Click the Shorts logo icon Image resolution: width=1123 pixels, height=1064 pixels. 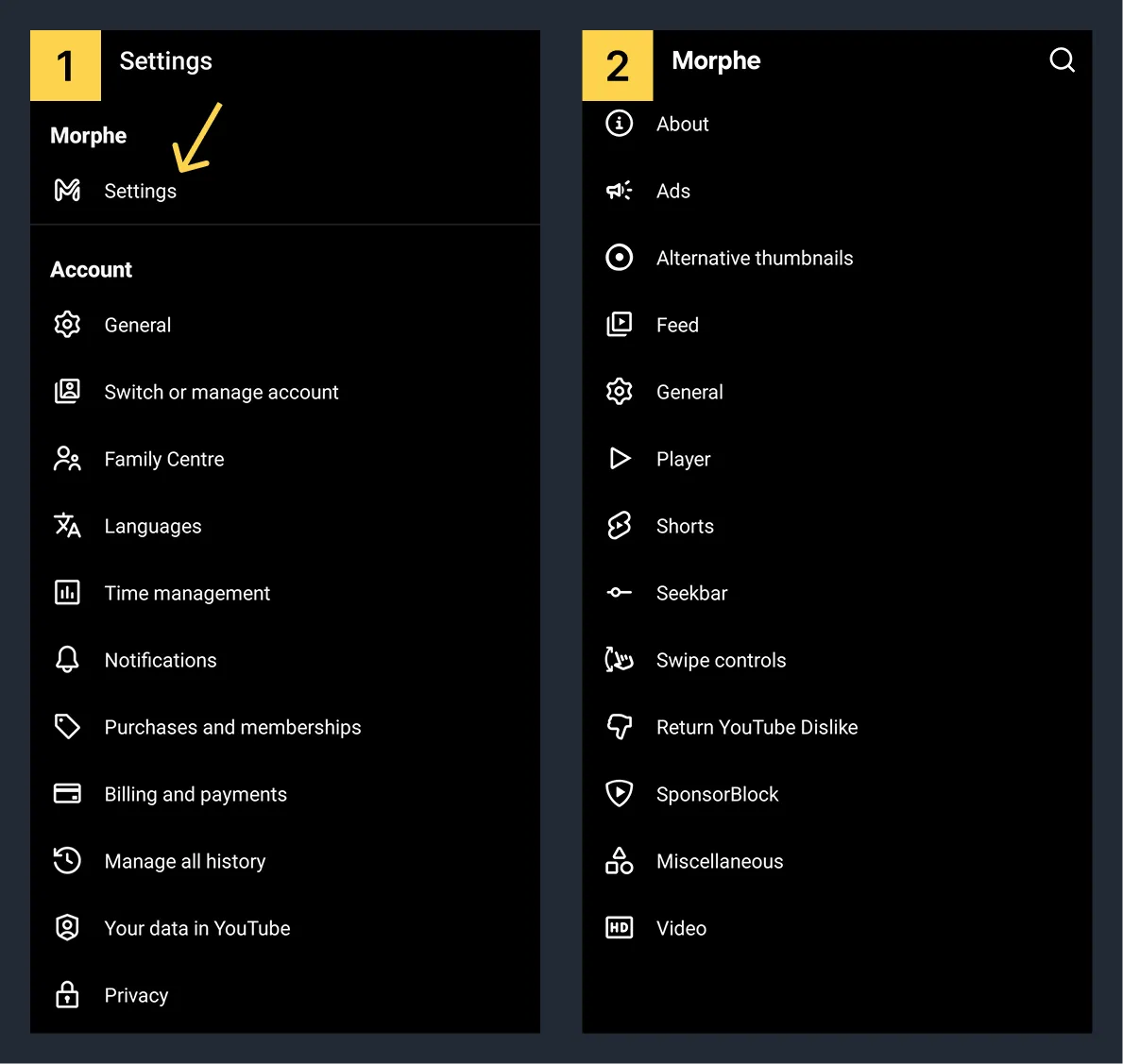click(x=620, y=526)
